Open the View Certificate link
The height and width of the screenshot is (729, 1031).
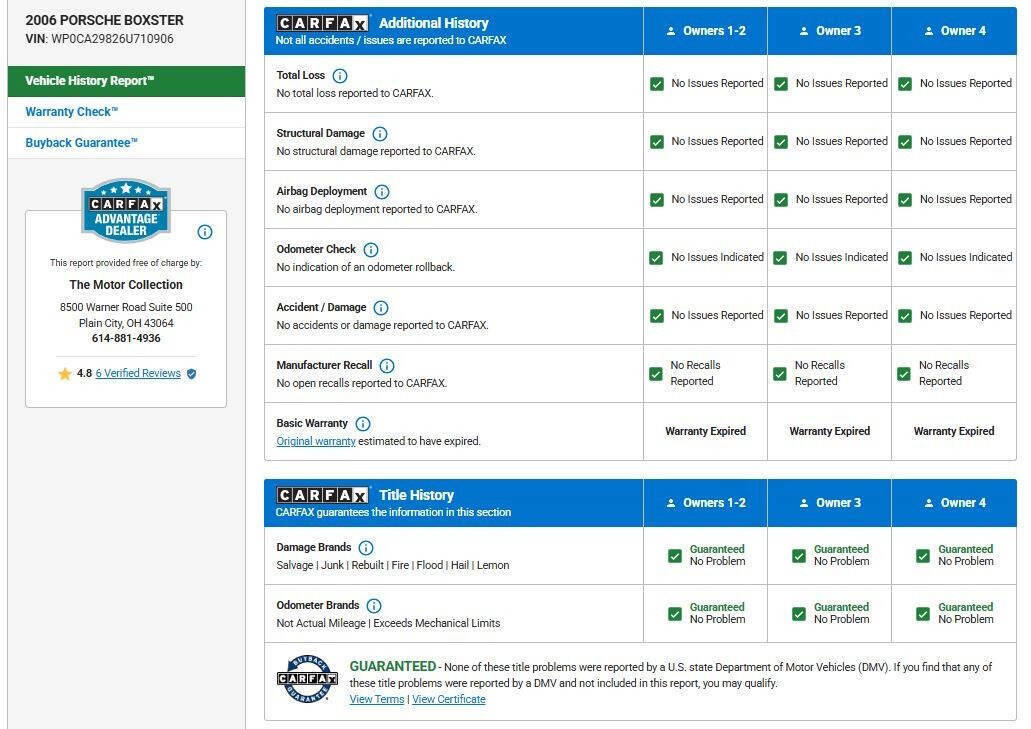point(449,699)
